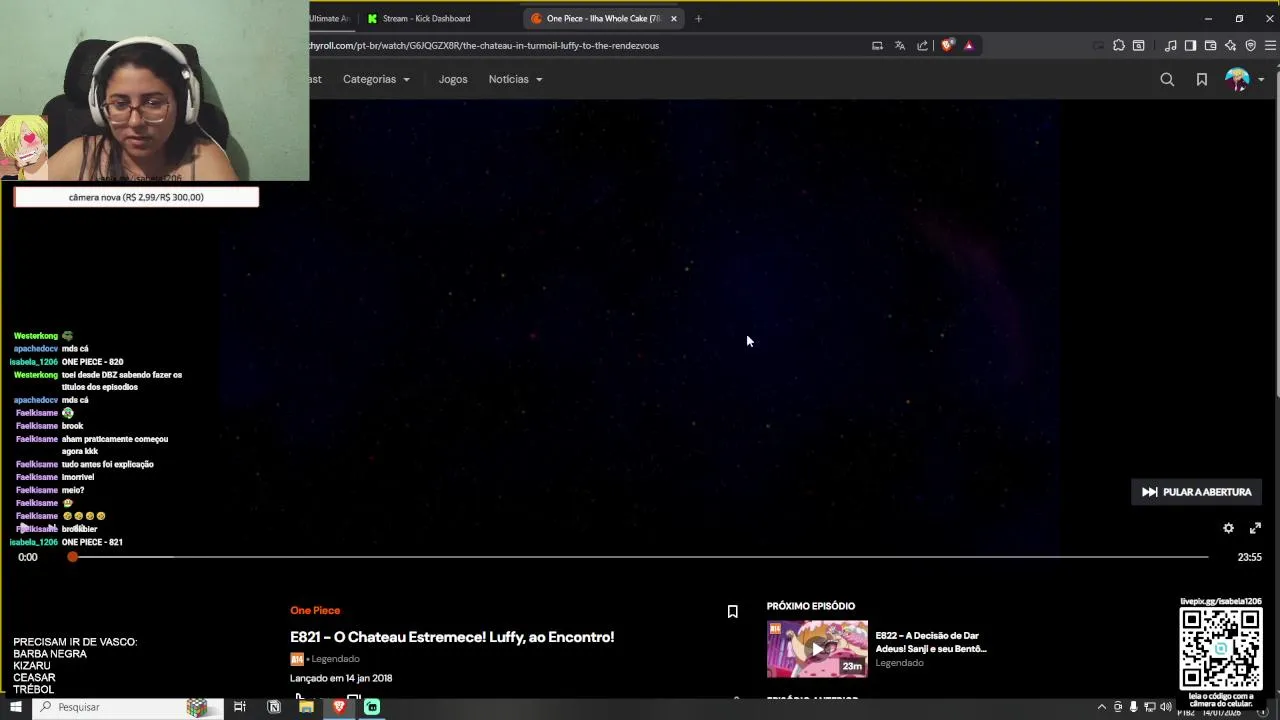Image resolution: width=1280 pixels, height=720 pixels.
Task: Open the Brave Shields lion icon
Action: coord(947,45)
